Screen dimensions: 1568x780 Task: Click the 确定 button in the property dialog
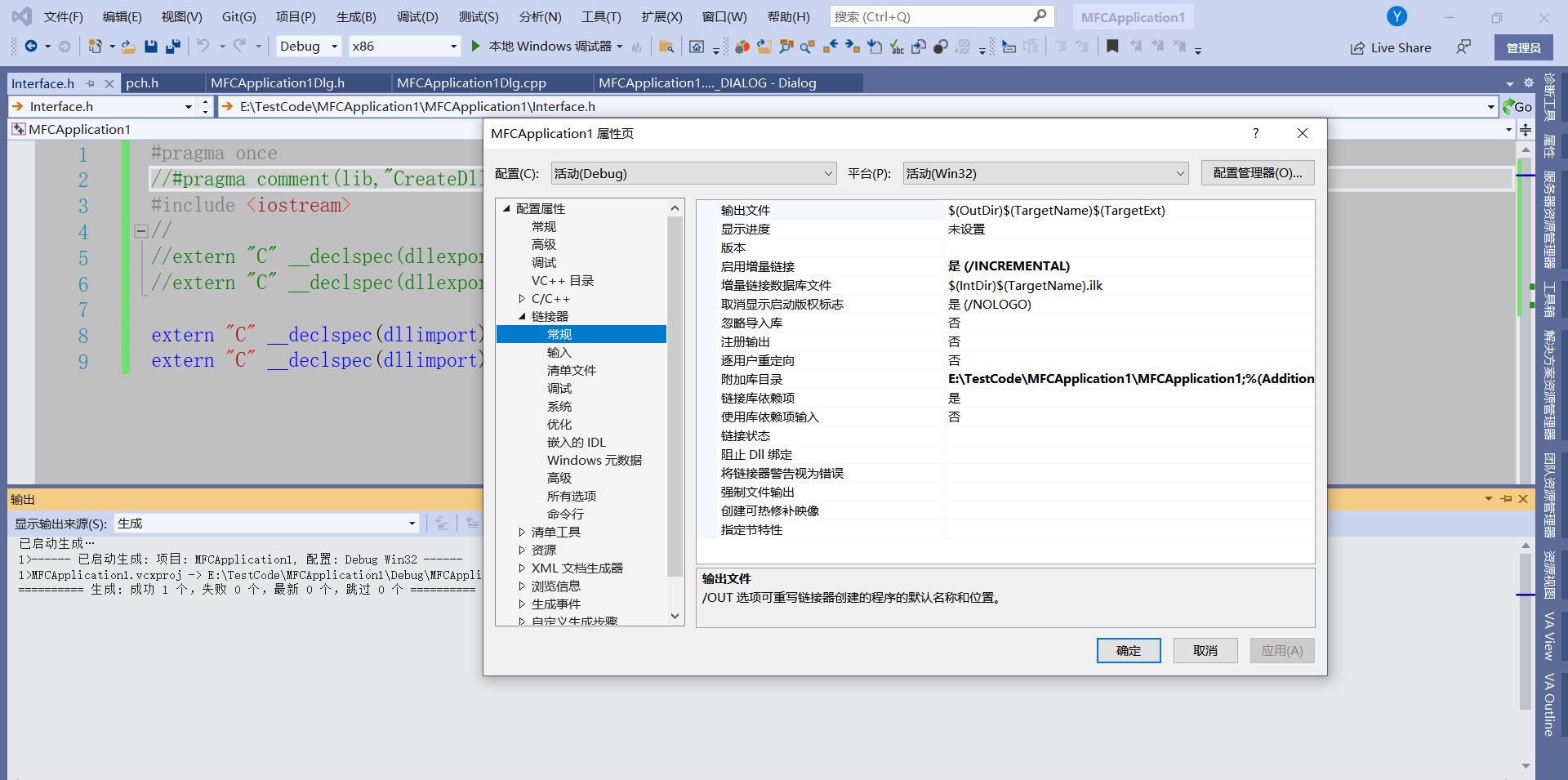[x=1129, y=650]
